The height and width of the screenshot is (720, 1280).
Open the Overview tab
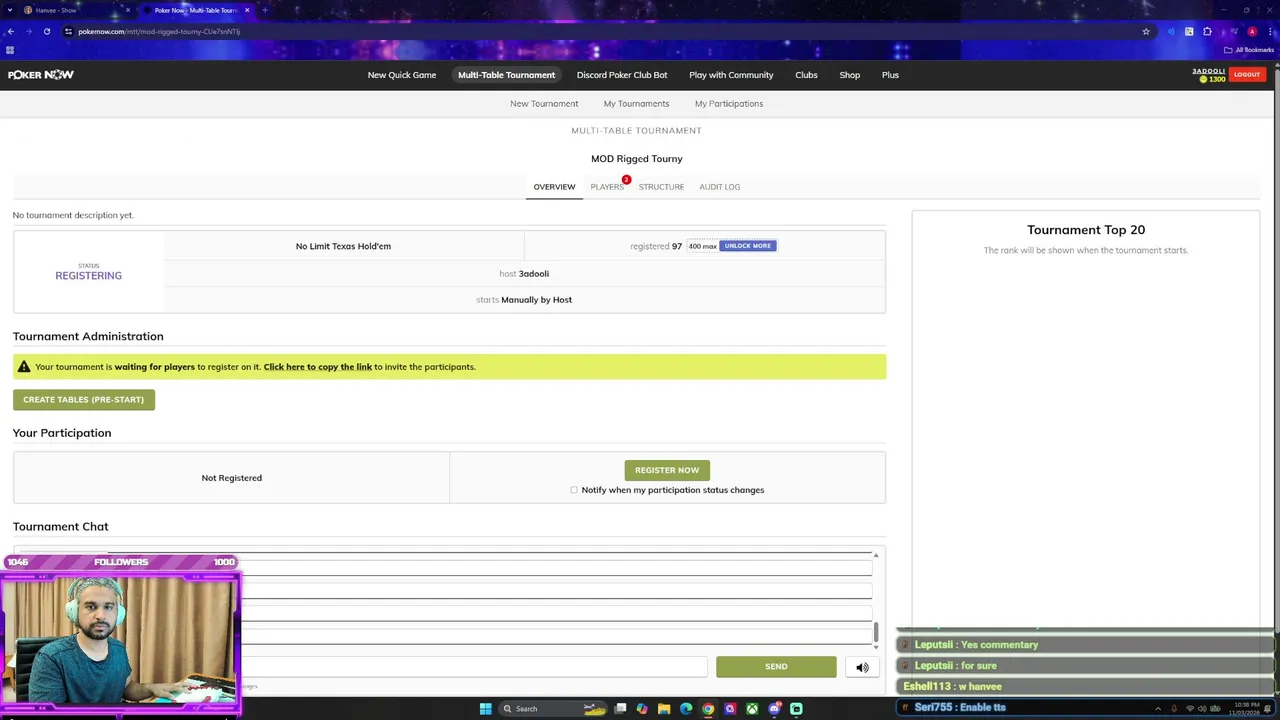pos(554,187)
